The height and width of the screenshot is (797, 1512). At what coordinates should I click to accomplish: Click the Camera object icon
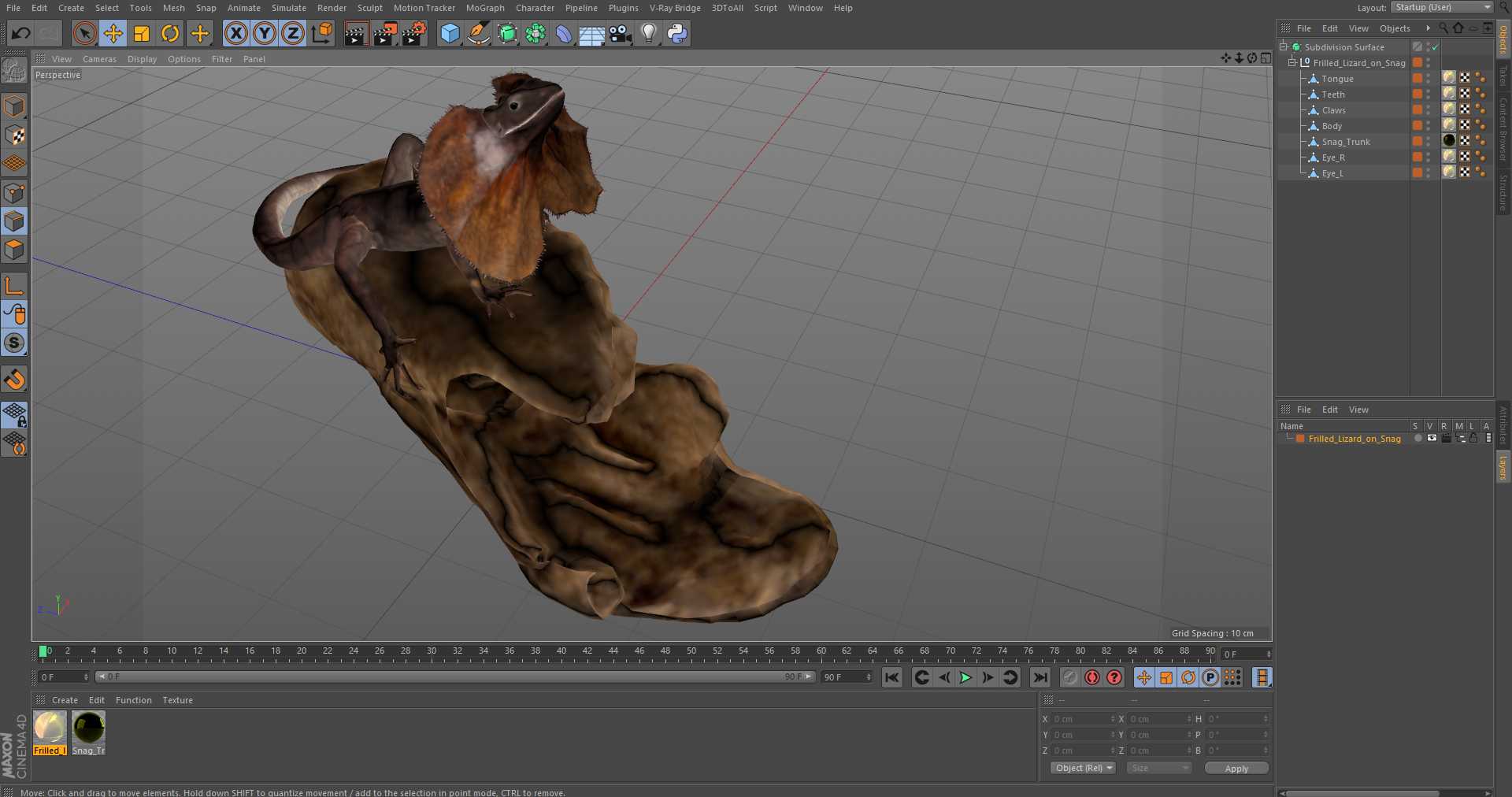coord(620,33)
